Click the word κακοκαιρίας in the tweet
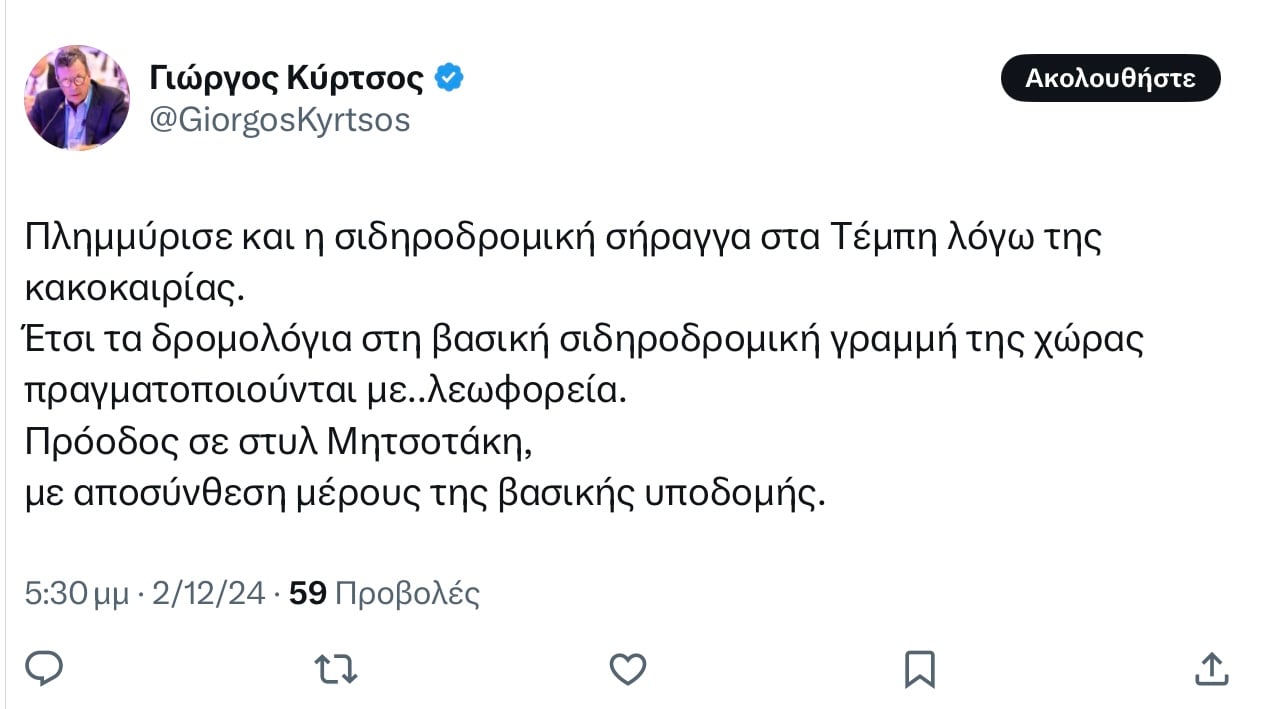 [x=134, y=290]
